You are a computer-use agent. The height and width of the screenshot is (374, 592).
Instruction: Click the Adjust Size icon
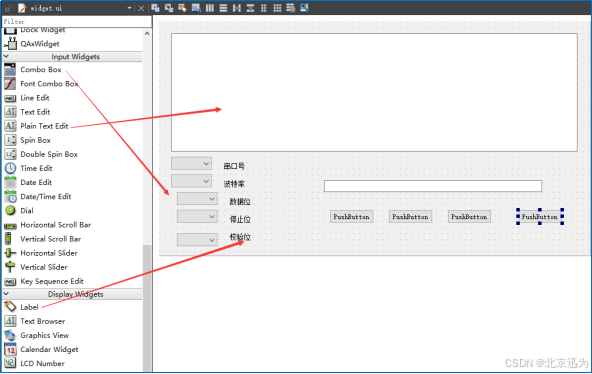304,8
